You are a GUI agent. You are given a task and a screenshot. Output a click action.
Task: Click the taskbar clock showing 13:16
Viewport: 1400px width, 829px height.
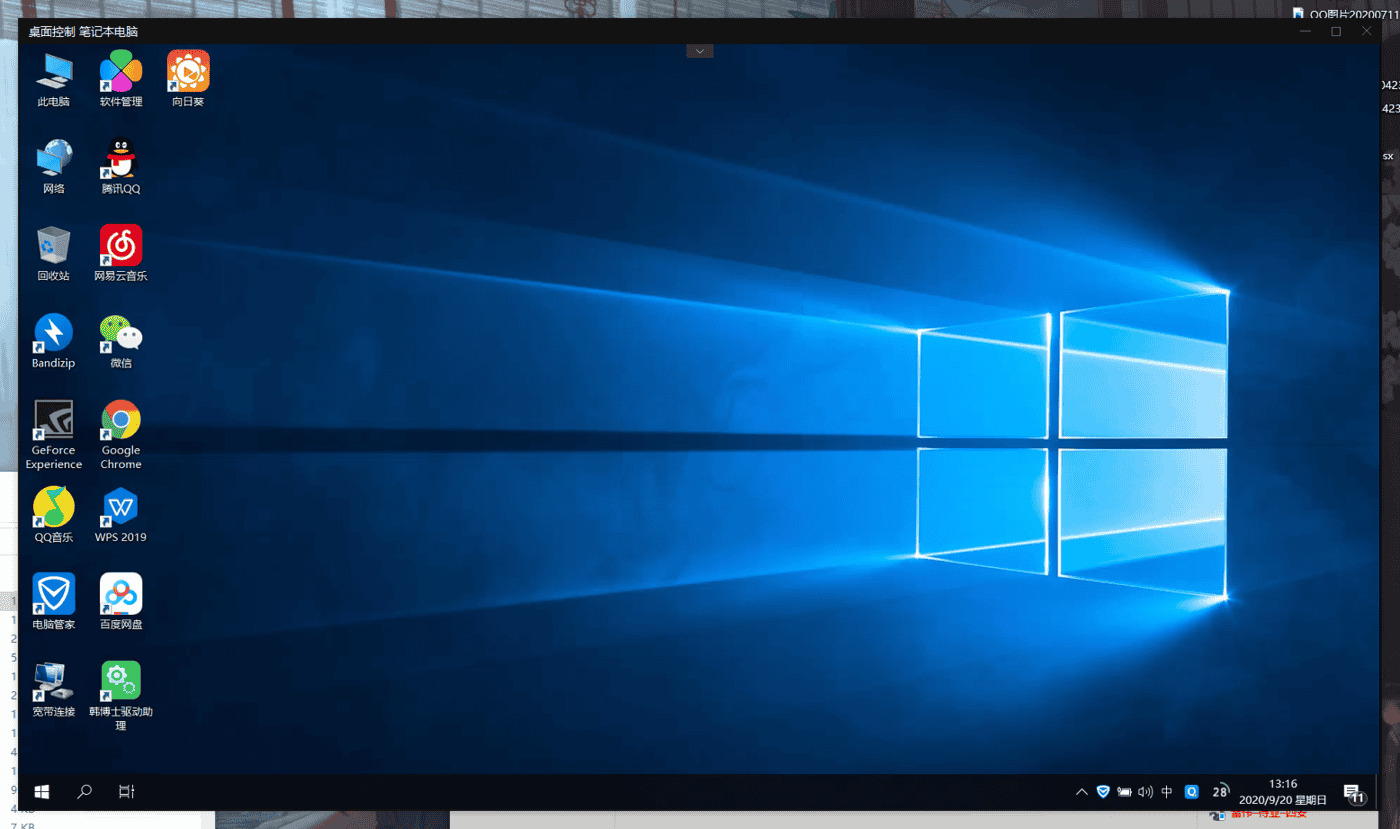point(1282,792)
